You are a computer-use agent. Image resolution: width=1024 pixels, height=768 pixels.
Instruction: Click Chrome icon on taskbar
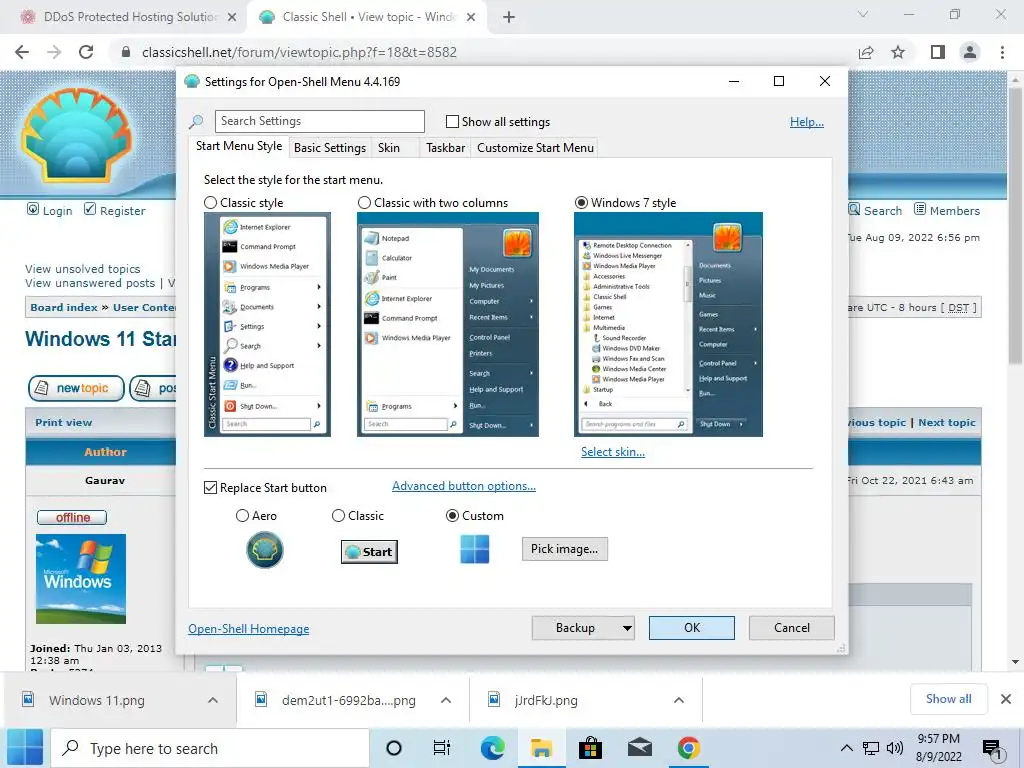click(688, 748)
